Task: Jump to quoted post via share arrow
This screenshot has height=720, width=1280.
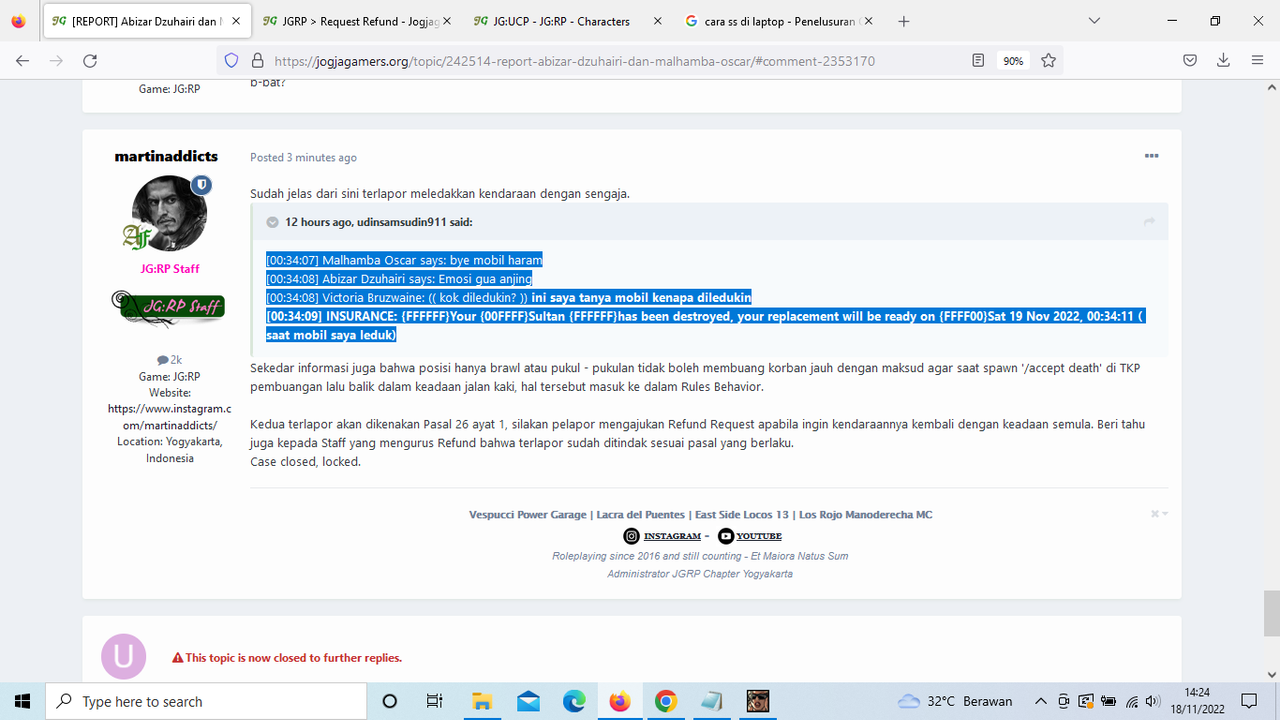Action: tap(1149, 222)
